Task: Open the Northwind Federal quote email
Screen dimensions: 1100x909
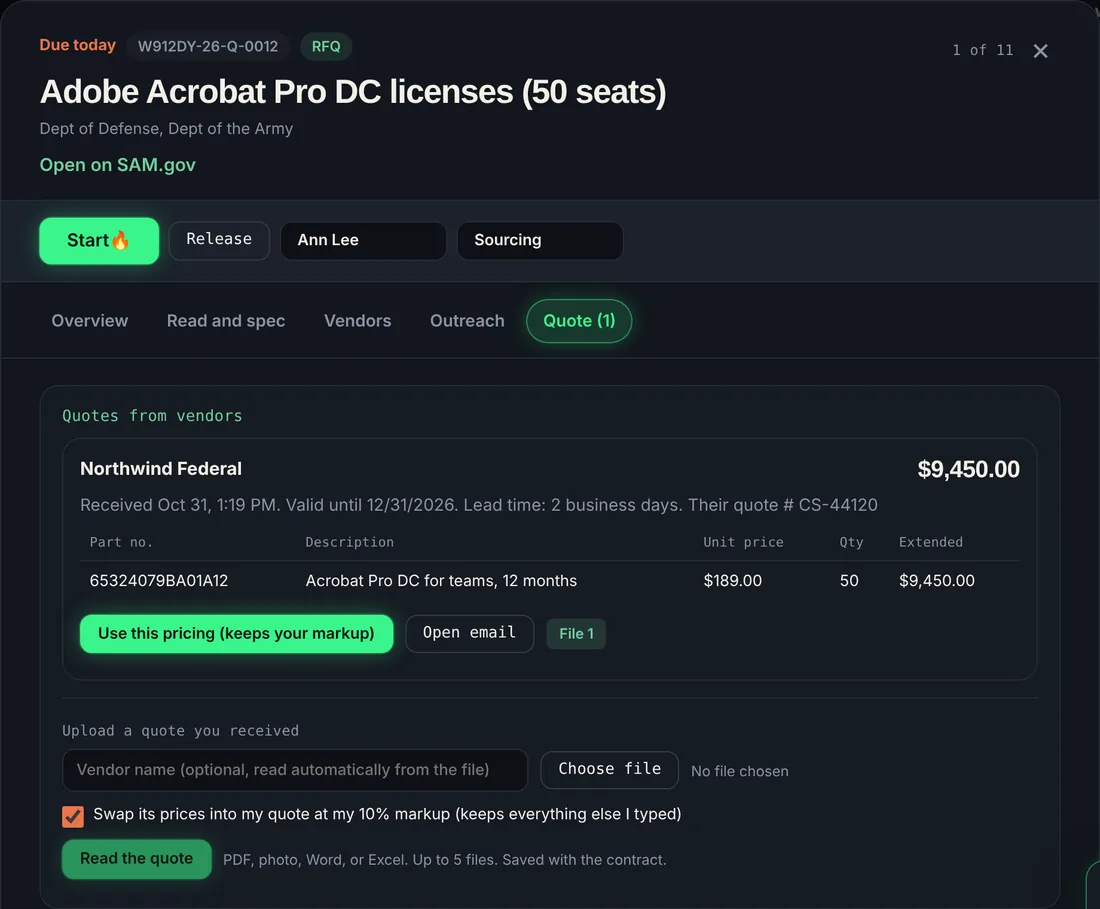Action: click(469, 634)
